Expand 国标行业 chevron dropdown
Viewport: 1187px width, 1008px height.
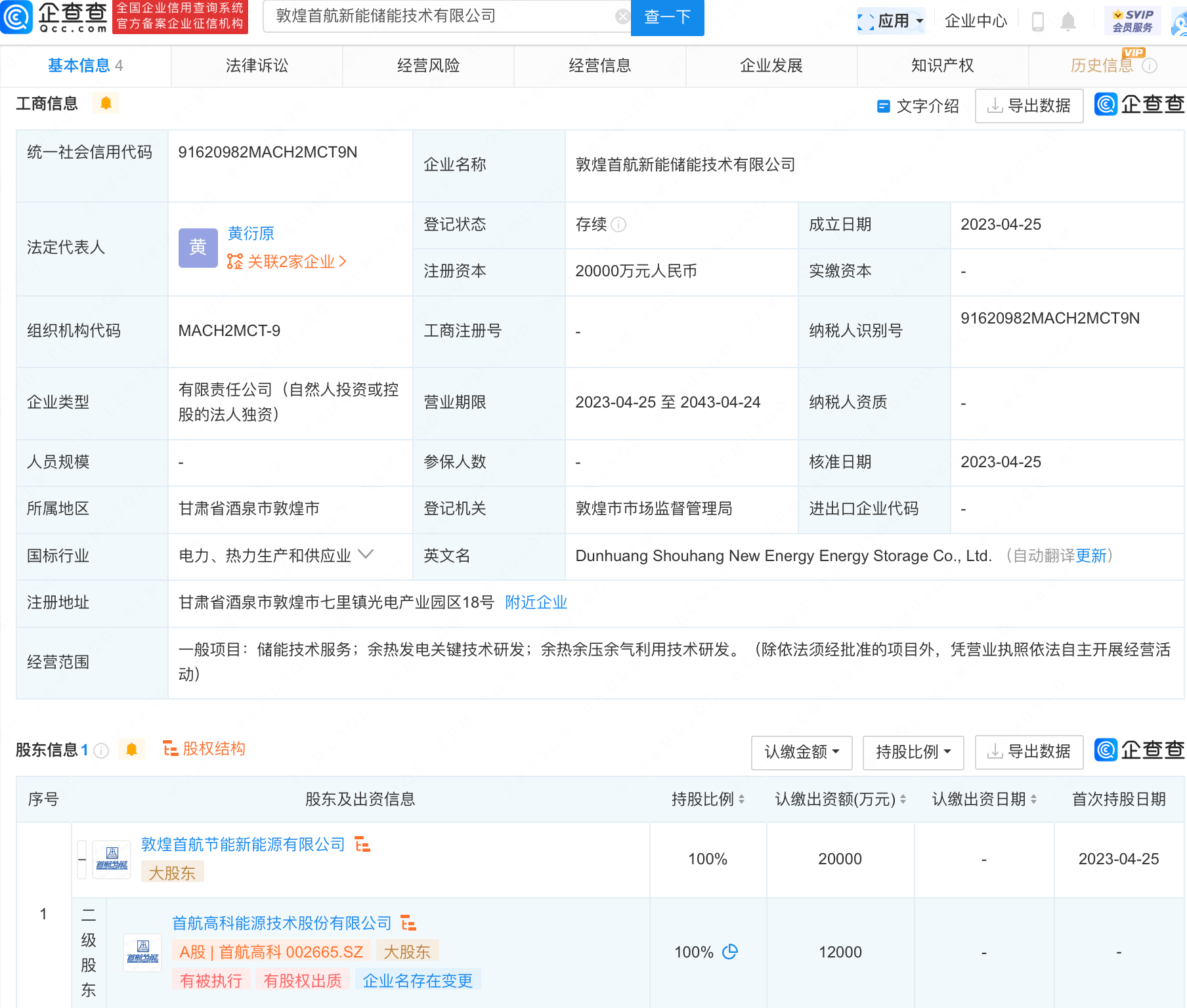[x=366, y=555]
